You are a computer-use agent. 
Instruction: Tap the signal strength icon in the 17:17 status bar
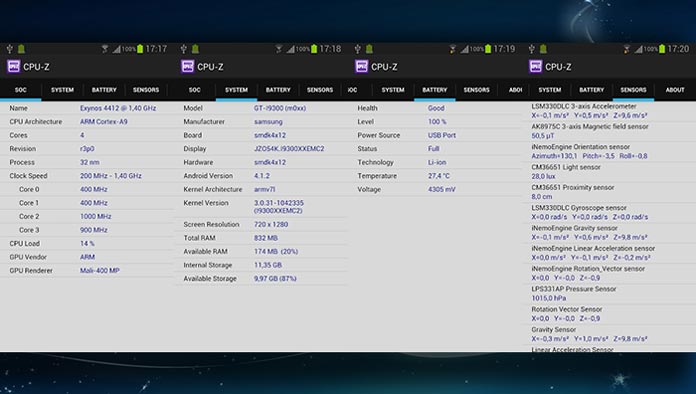pos(116,49)
